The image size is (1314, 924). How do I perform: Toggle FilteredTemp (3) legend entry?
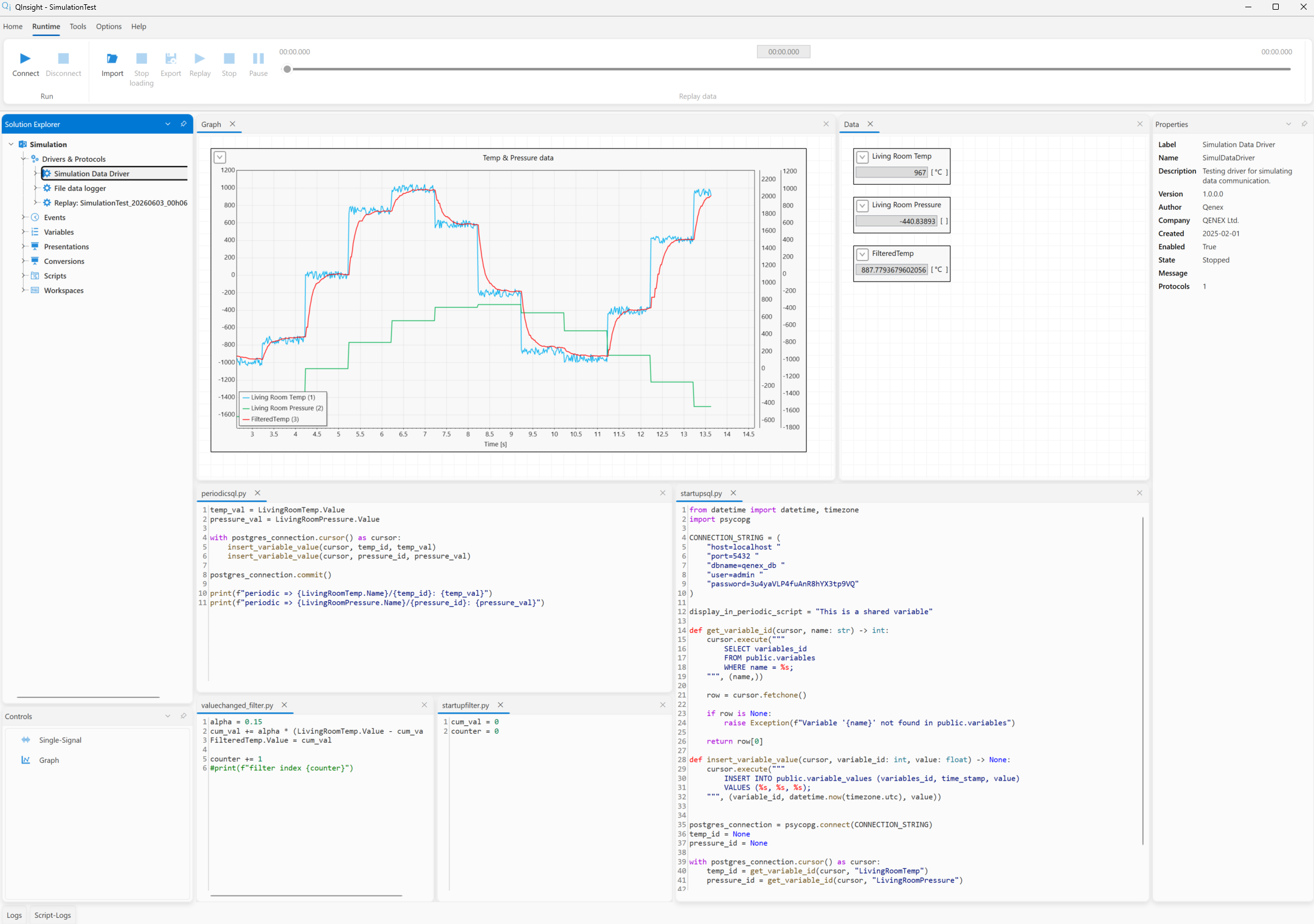click(271, 419)
